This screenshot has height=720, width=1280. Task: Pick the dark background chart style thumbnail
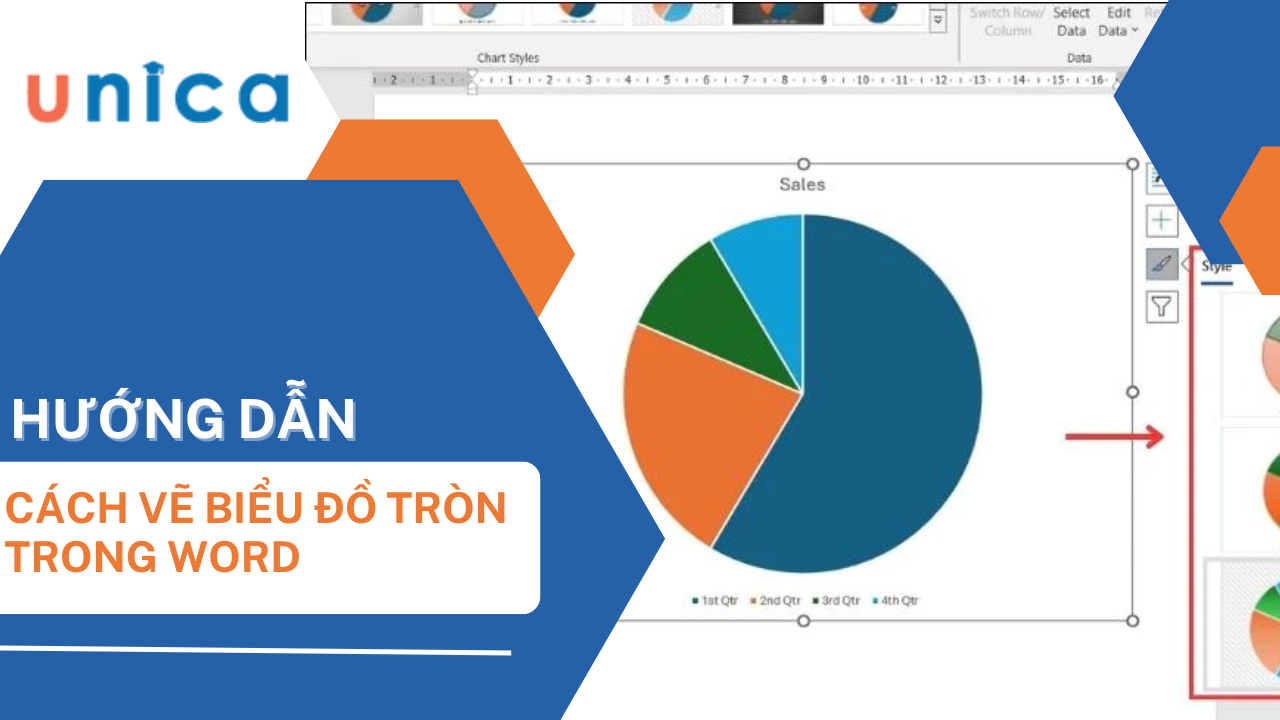tap(778, 13)
